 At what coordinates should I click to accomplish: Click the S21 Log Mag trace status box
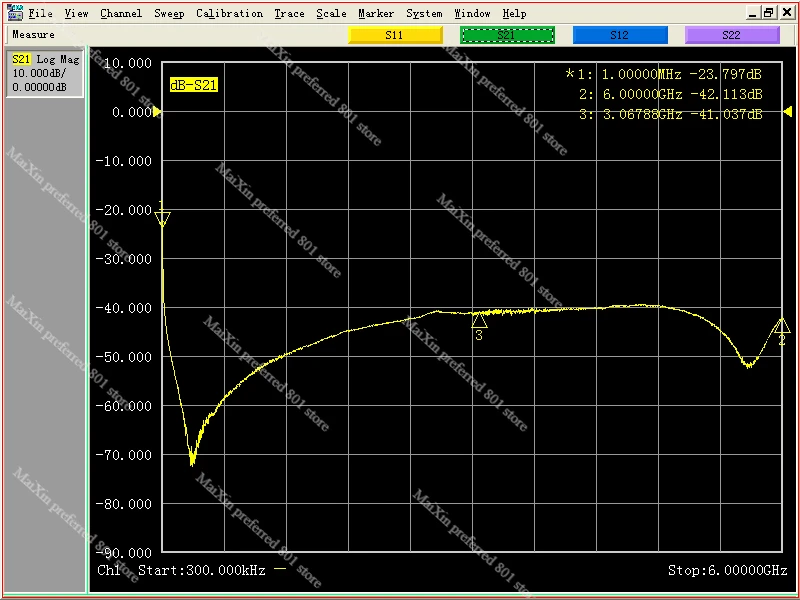(x=45, y=73)
